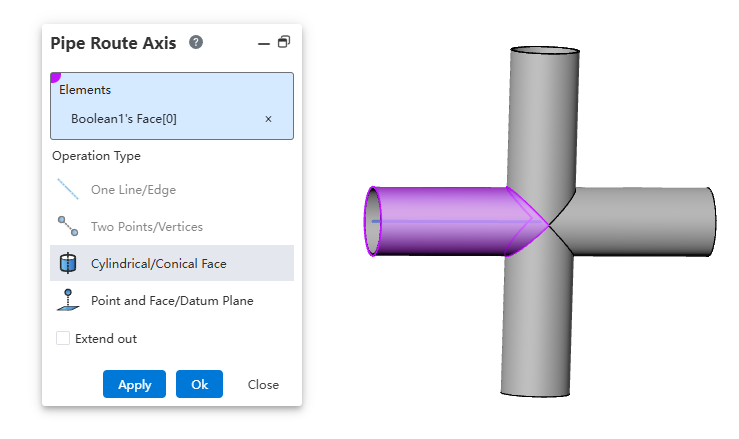This screenshot has width=739, height=439.
Task: Select the Boolean1's Face[0] entry
Action: 138,119
